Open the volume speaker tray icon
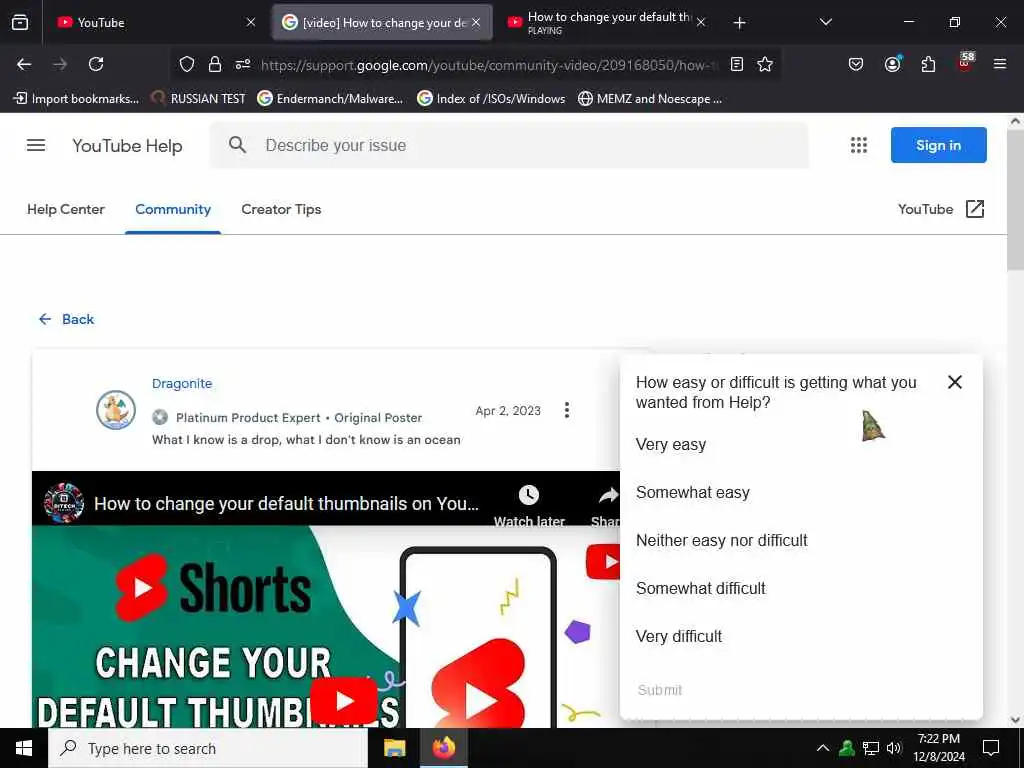The image size is (1024, 768). click(894, 748)
